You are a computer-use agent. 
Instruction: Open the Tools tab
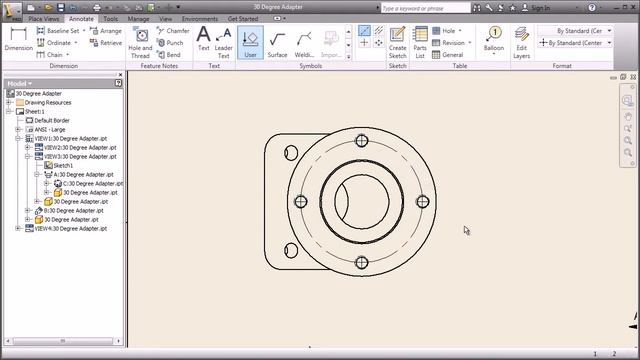[111, 19]
